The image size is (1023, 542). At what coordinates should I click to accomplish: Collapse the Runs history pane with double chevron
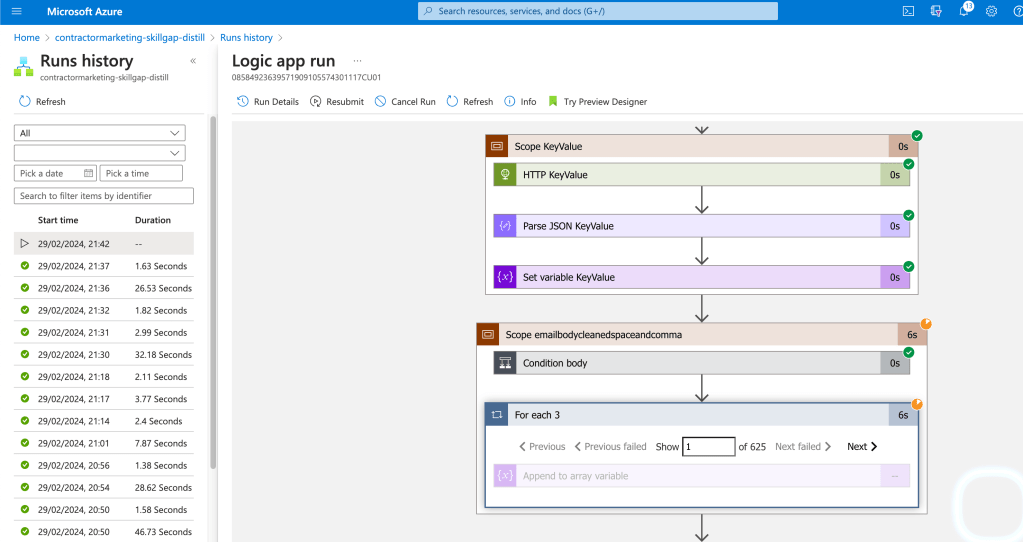click(x=193, y=61)
